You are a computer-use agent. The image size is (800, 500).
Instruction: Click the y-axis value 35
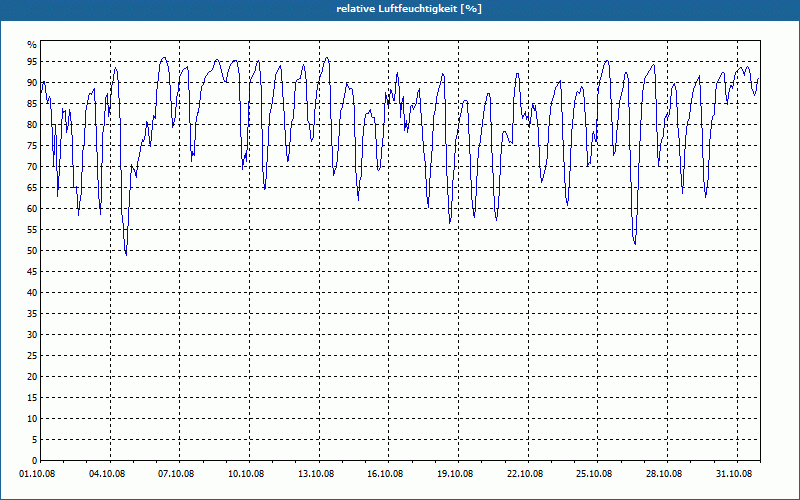32,314
